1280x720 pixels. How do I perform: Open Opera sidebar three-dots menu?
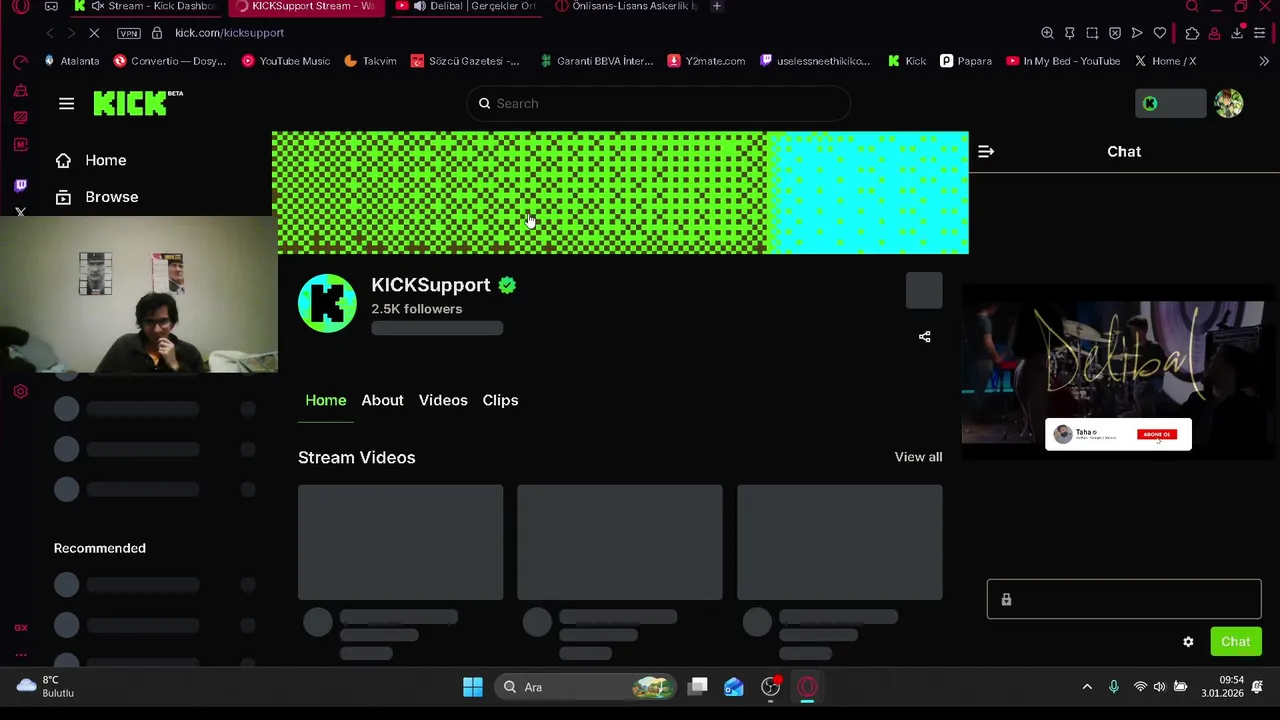(20, 655)
